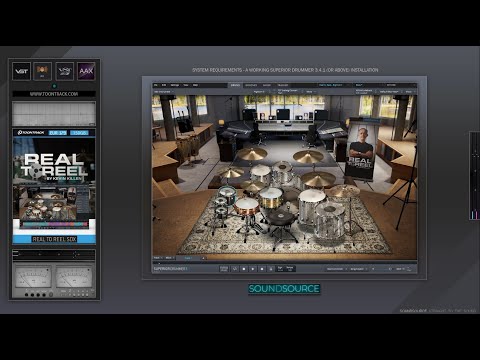The image size is (480, 360).
Task: Click the Tempo field
Action: (290, 269)
